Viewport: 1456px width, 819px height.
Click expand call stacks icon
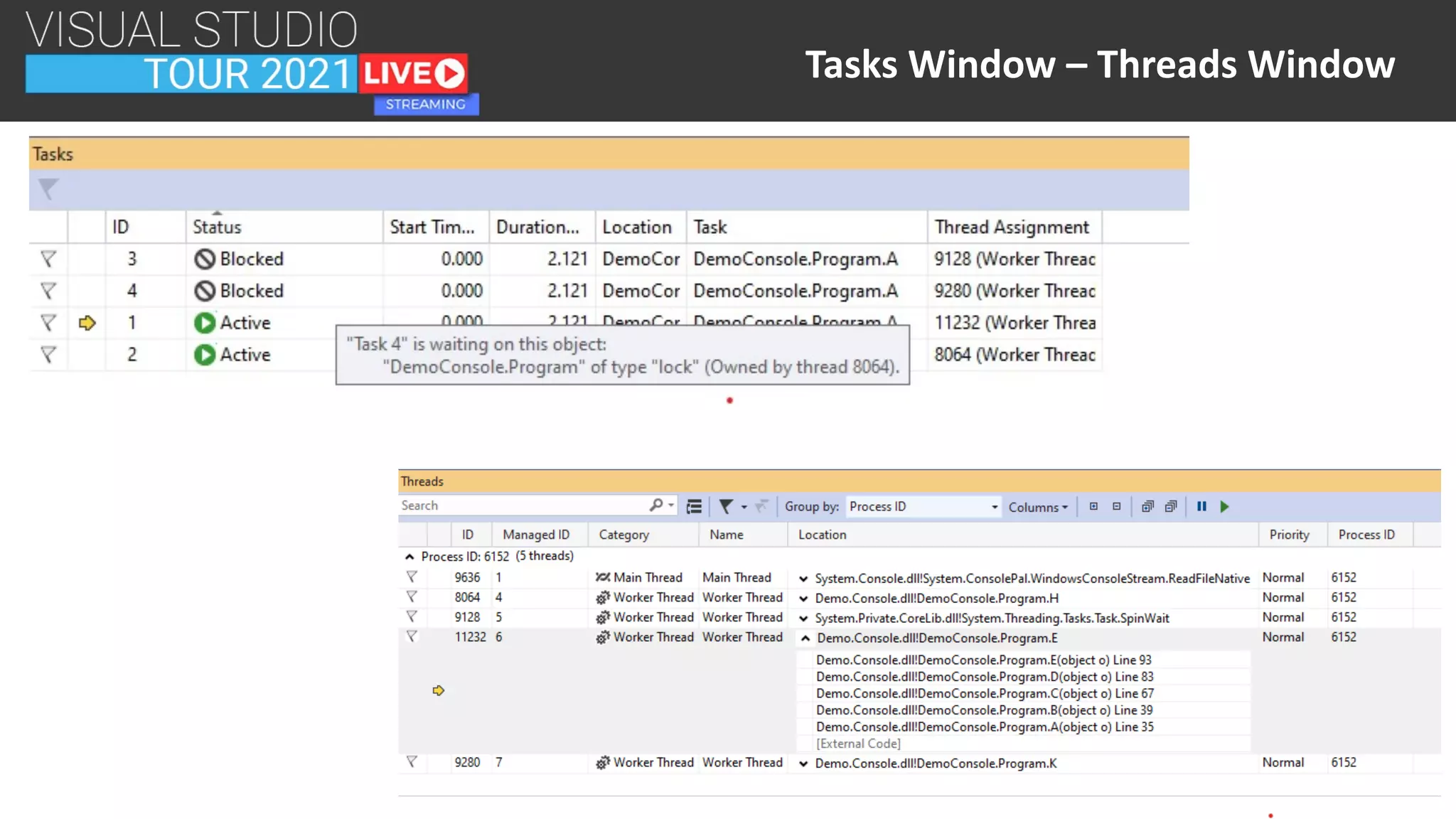(1147, 506)
